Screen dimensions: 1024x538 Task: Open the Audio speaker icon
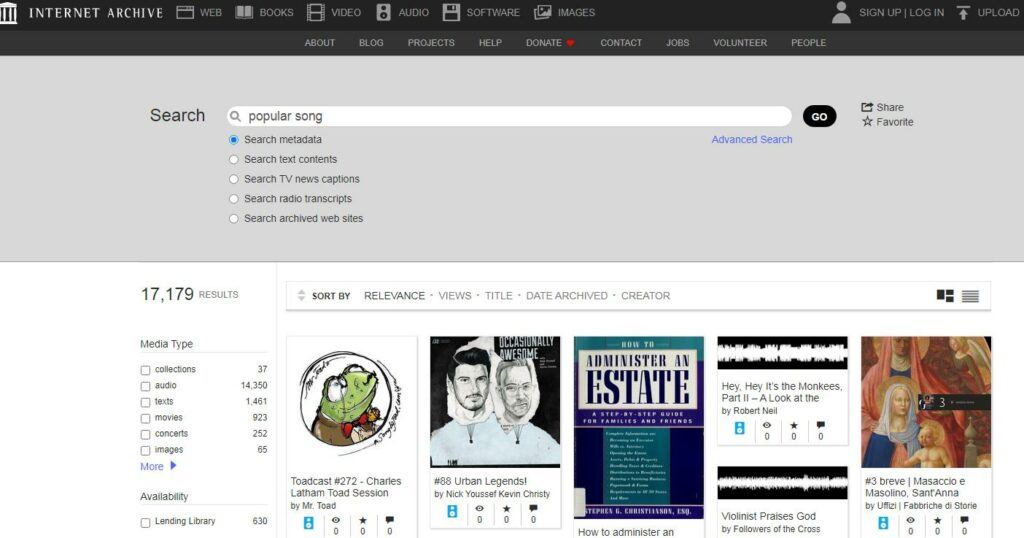(x=383, y=12)
